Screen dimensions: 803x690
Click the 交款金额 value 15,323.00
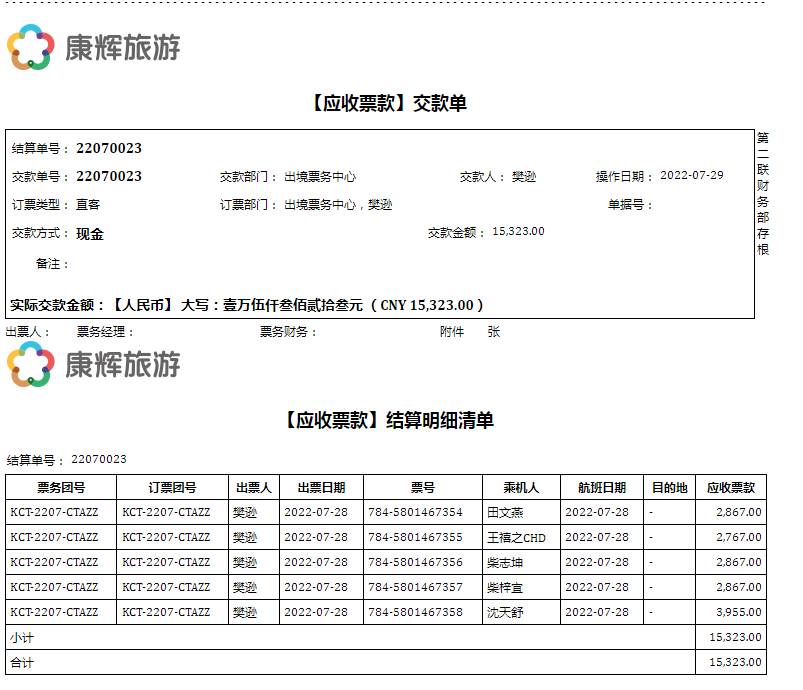click(518, 232)
